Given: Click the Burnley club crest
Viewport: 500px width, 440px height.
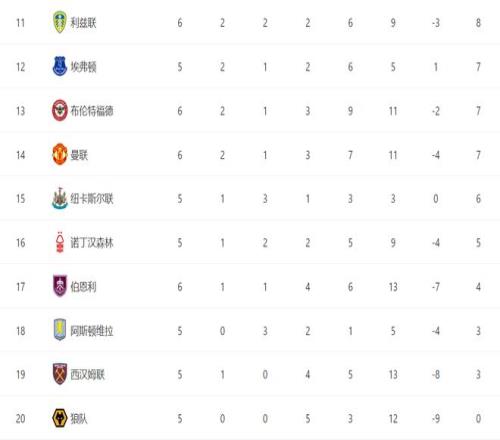Looking at the screenshot, I should [x=60, y=286].
